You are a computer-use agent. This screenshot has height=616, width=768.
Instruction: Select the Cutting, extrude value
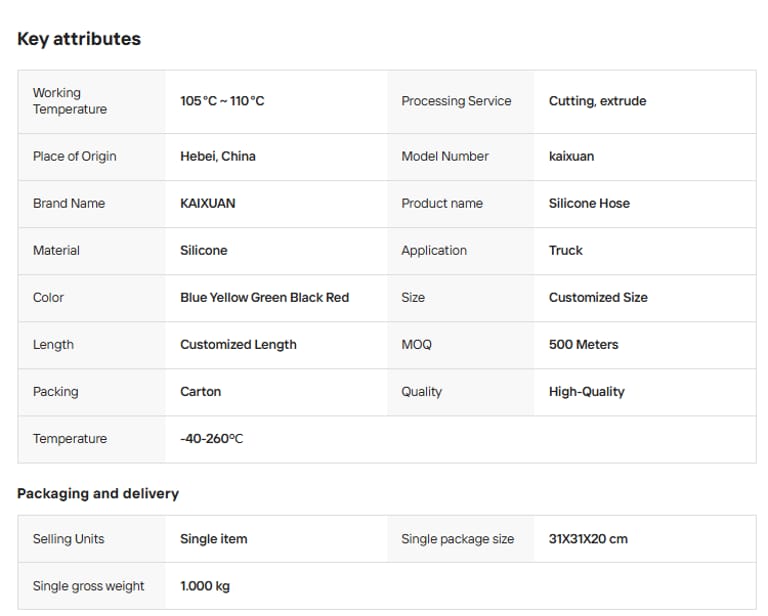(x=597, y=101)
